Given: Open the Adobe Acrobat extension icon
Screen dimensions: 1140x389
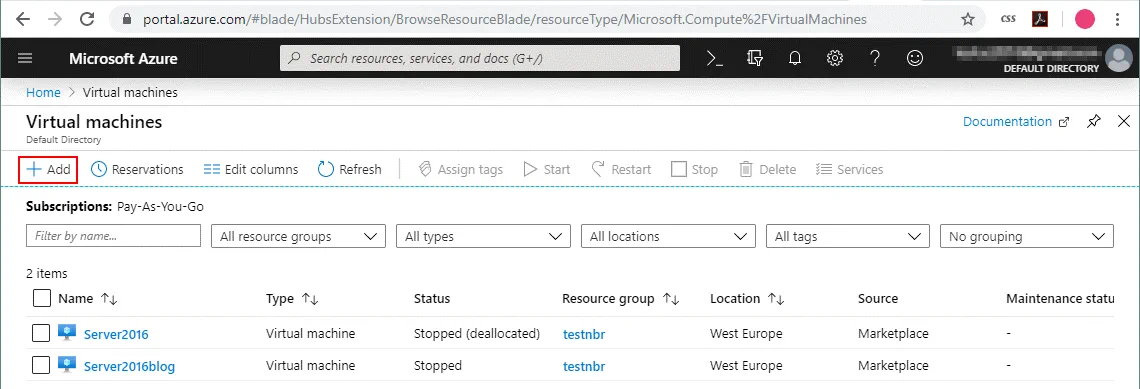Looking at the screenshot, I should tap(1040, 20).
